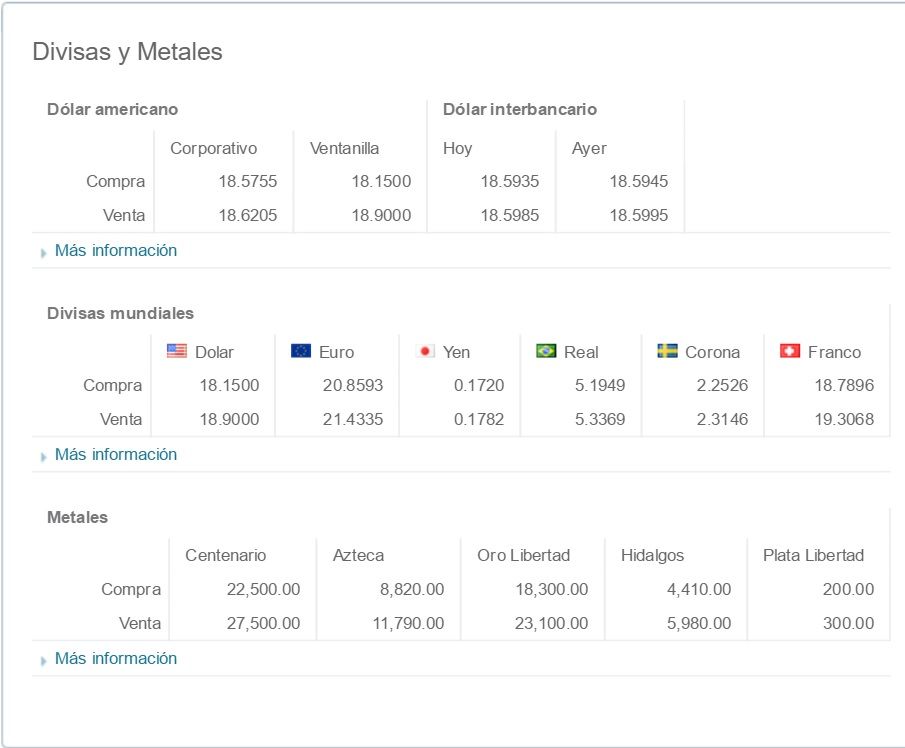
Task: Open Más información under Divisas mundiales
Action: [115, 454]
